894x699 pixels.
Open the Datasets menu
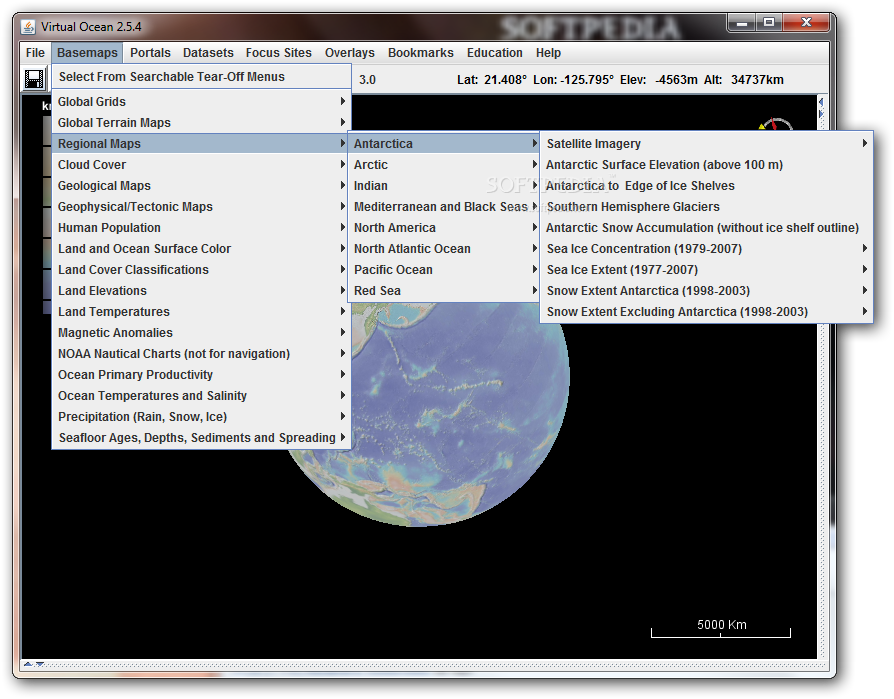208,53
